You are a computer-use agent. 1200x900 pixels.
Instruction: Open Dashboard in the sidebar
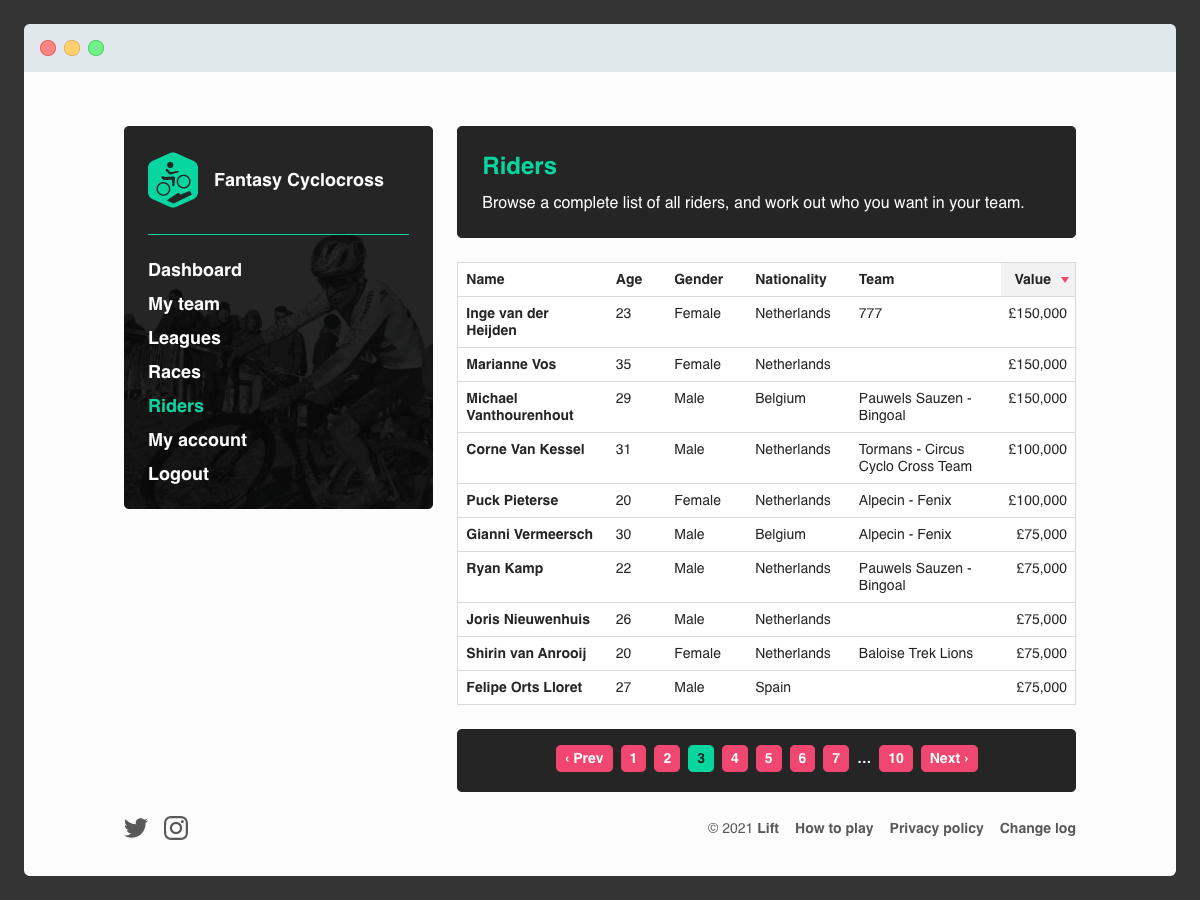tap(195, 270)
